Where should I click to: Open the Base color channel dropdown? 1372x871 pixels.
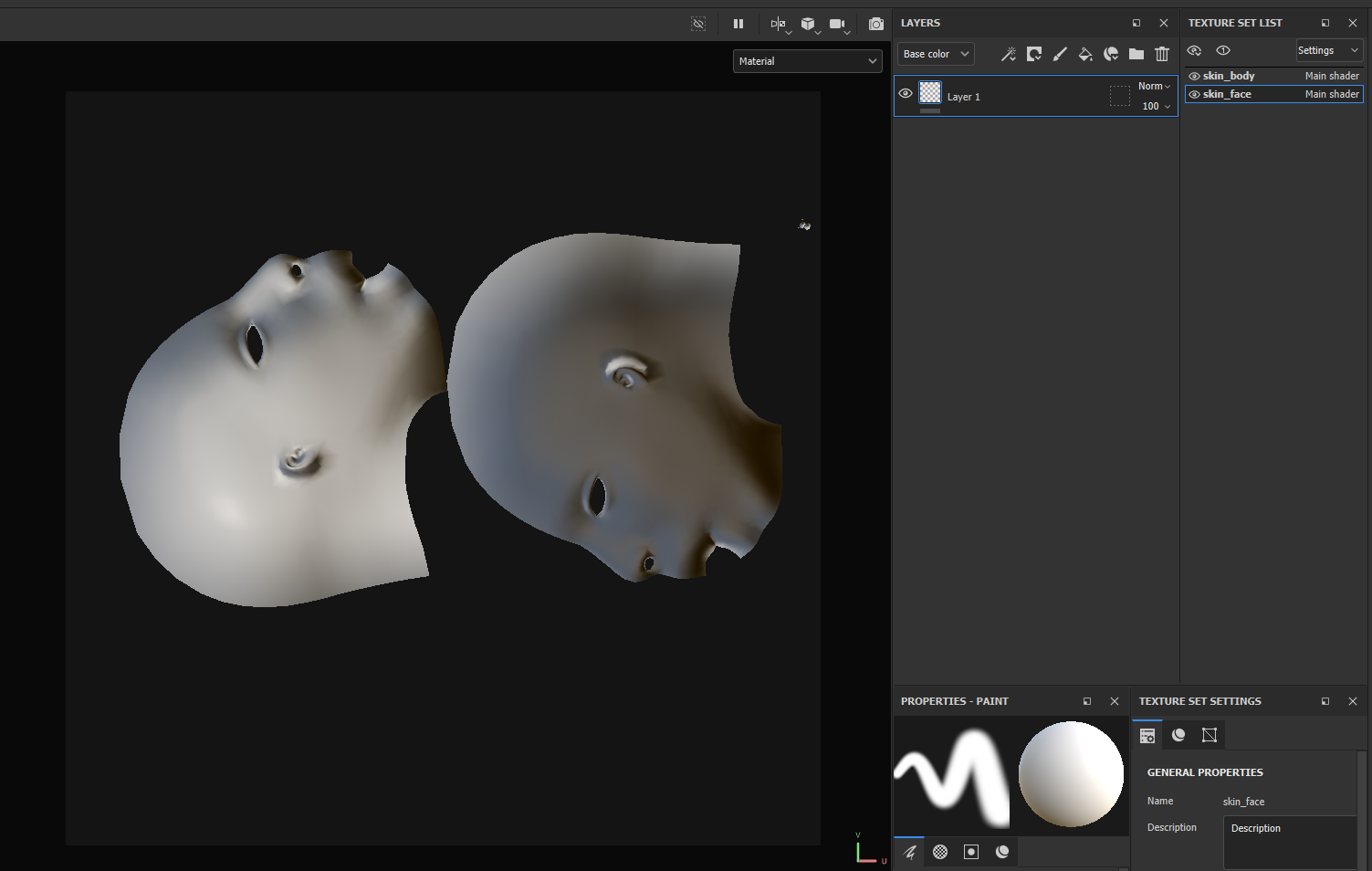coord(936,55)
